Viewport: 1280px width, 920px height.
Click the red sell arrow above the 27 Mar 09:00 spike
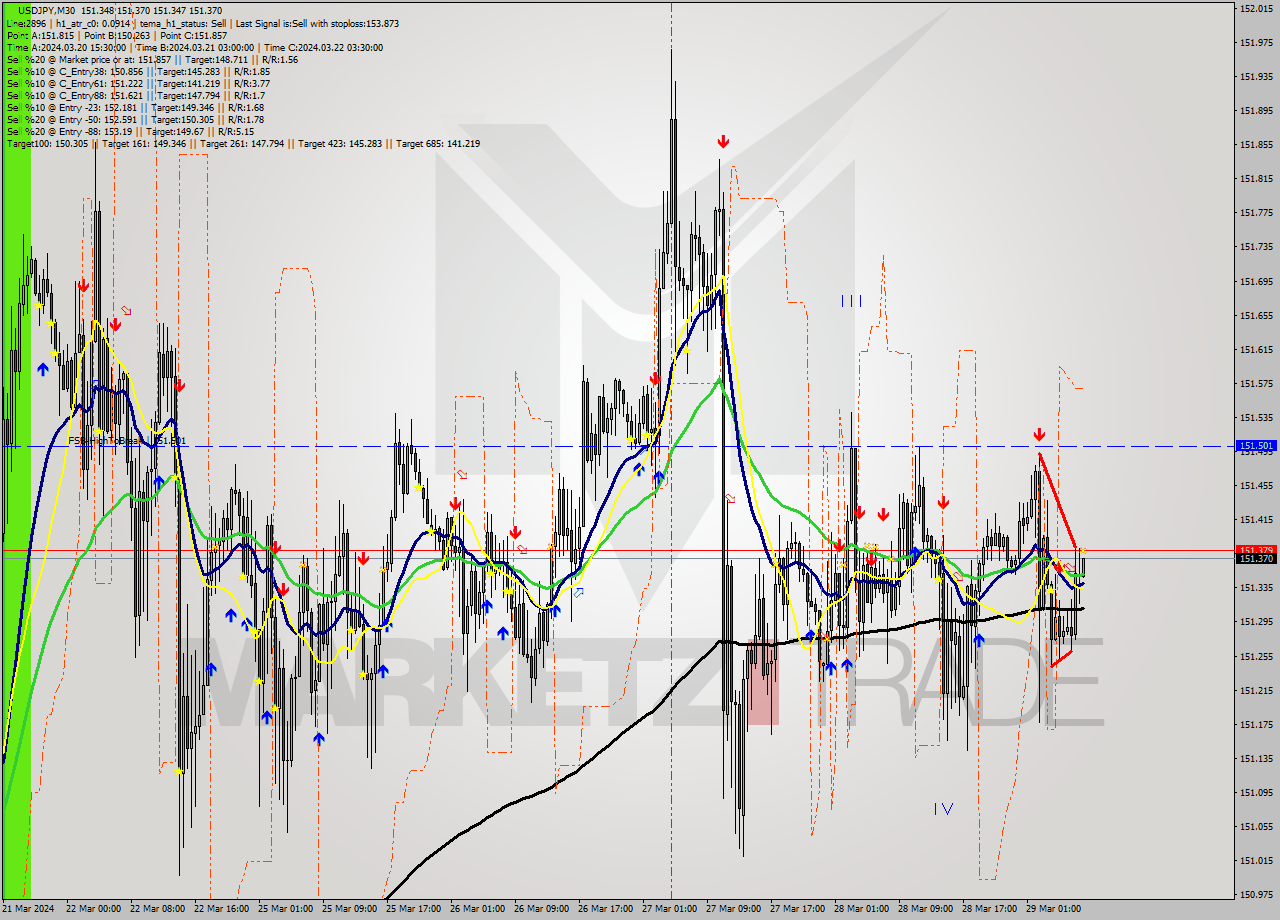coord(722,142)
